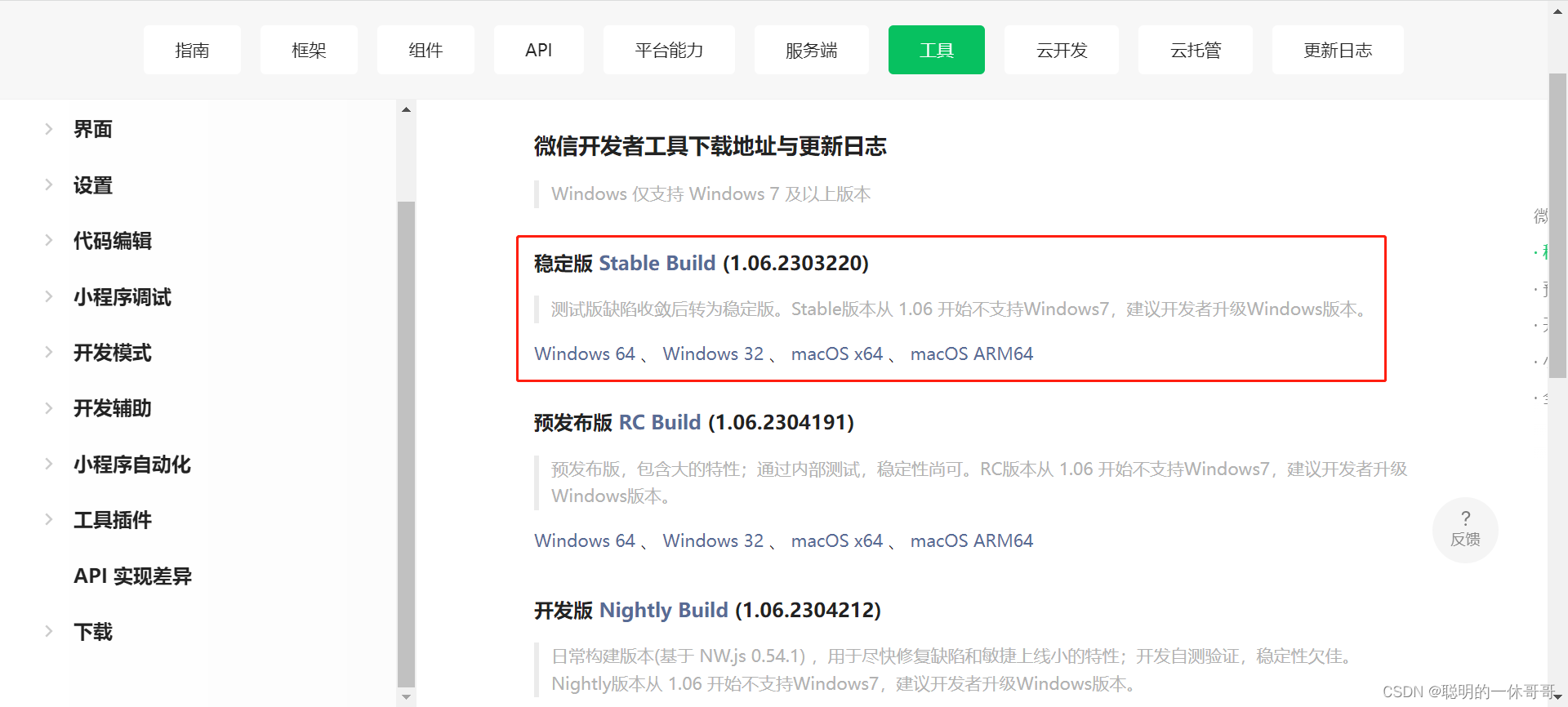Screen dimensions: 1568x707
Task: Open the 小程序自动化 sidebar item
Action: point(132,465)
